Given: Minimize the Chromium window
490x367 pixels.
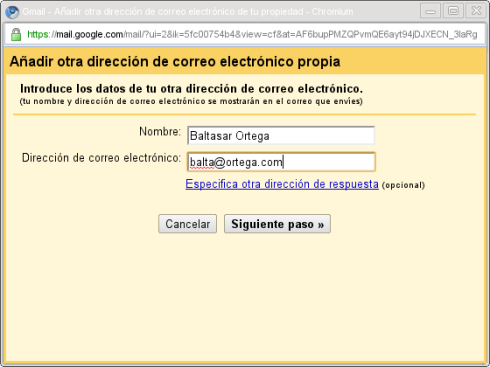Looking at the screenshot, I should coord(430,11).
